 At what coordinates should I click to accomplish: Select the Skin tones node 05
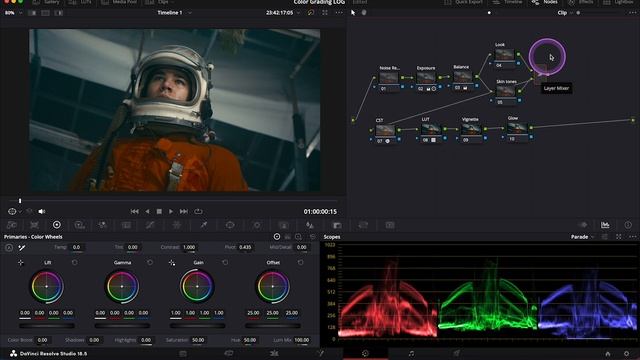[x=505, y=92]
